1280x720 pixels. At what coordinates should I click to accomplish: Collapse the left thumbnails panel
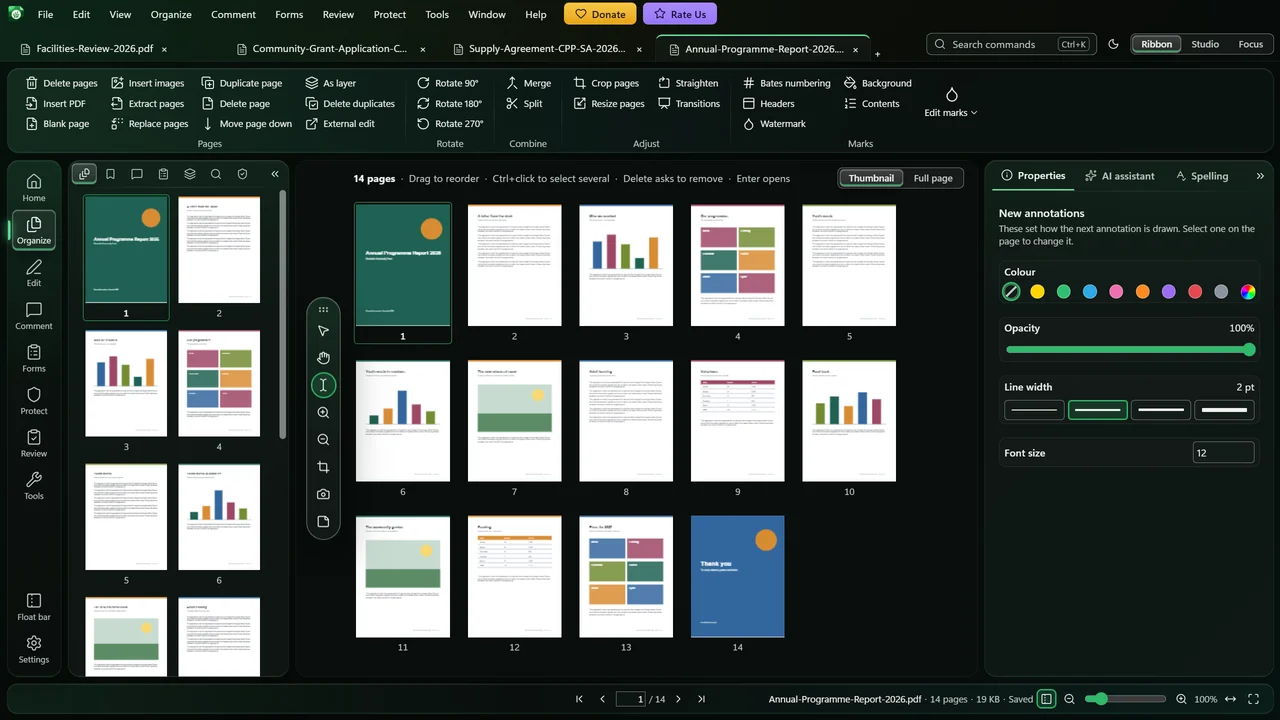tap(275, 174)
